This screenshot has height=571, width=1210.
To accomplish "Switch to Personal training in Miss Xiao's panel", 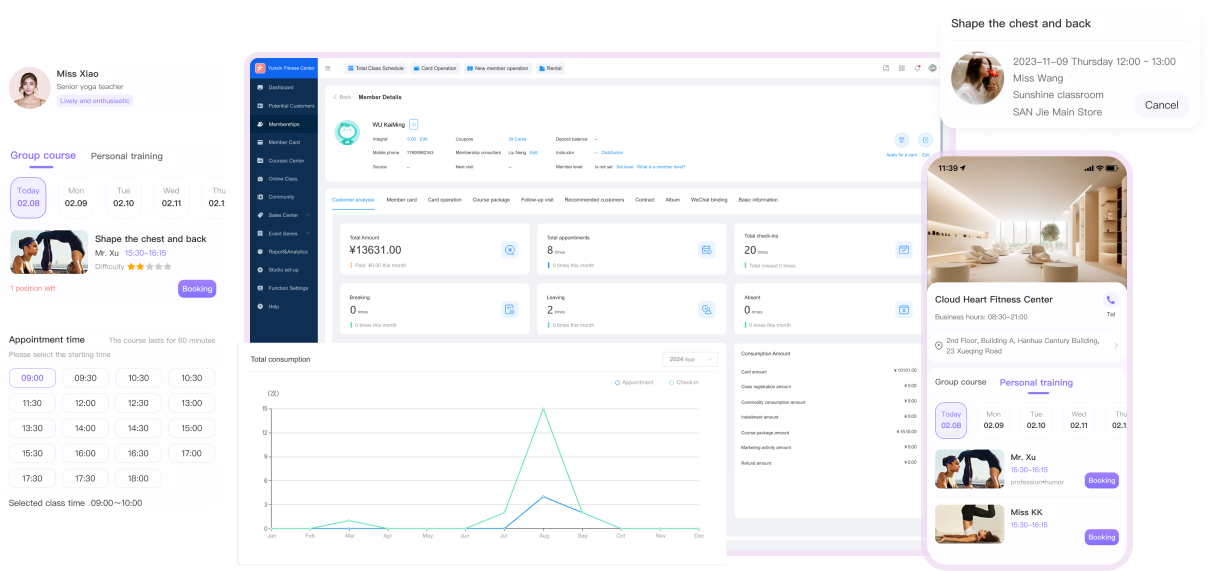I will pyautogui.click(x=127, y=156).
